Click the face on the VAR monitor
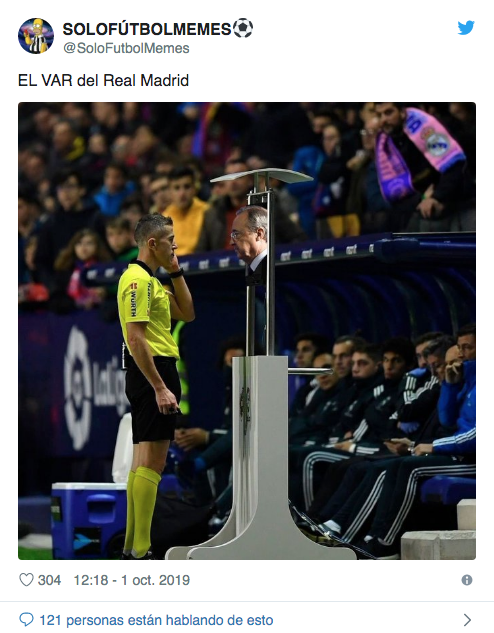This screenshot has height=633, width=494. pyautogui.click(x=249, y=233)
